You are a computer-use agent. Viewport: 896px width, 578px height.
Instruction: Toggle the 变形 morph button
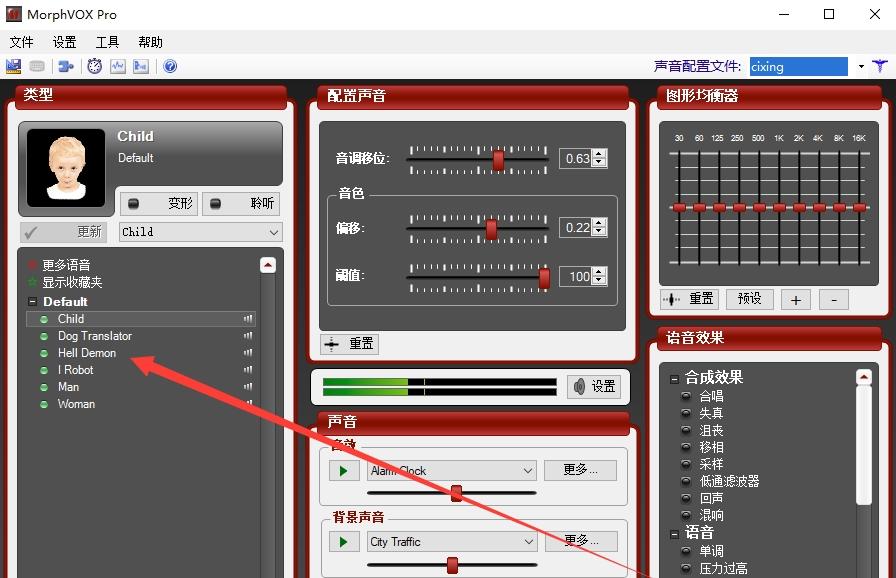point(159,203)
